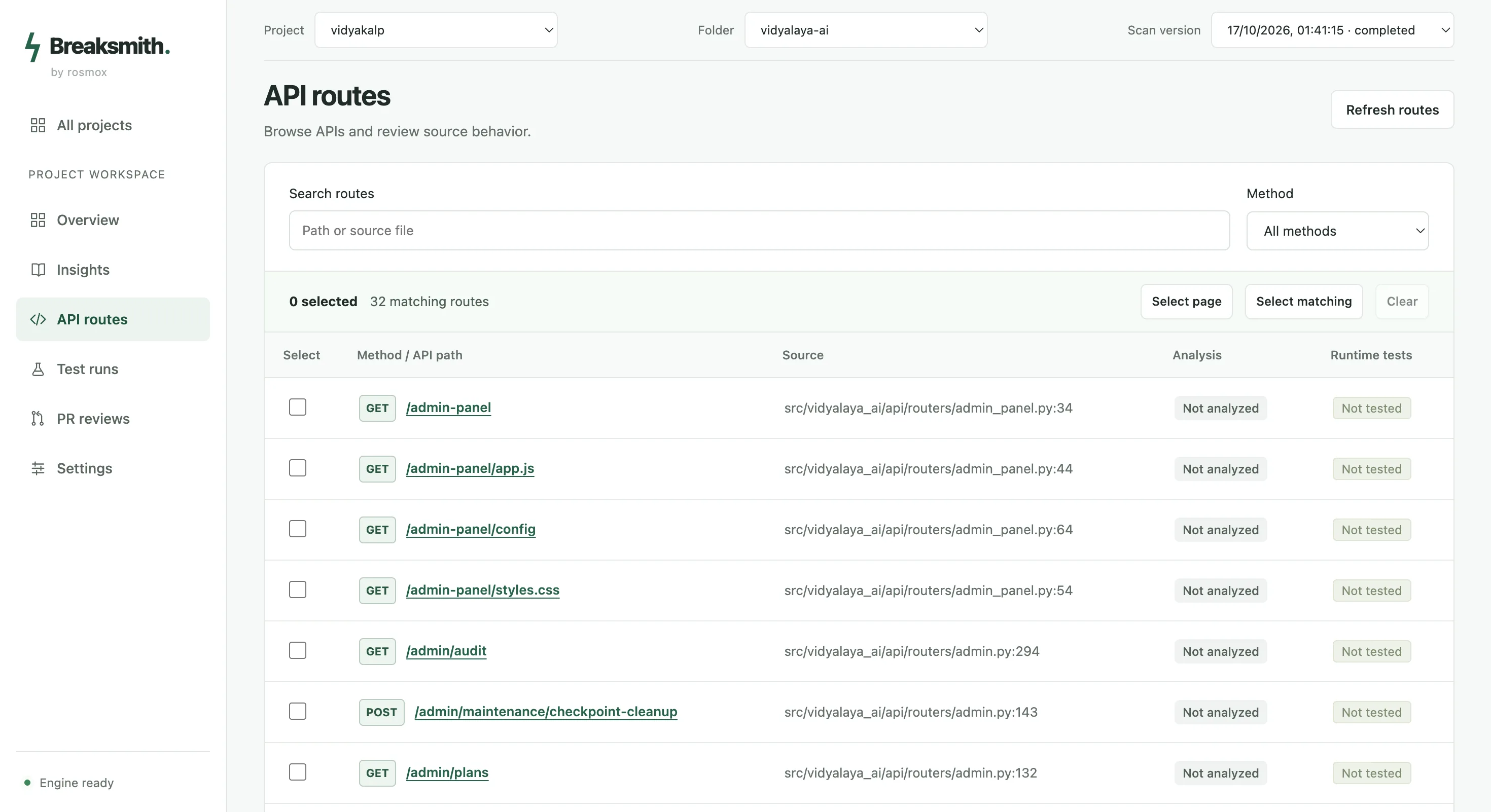The height and width of the screenshot is (812, 1491).
Task: Open the /admin/audit route link
Action: 446,651
